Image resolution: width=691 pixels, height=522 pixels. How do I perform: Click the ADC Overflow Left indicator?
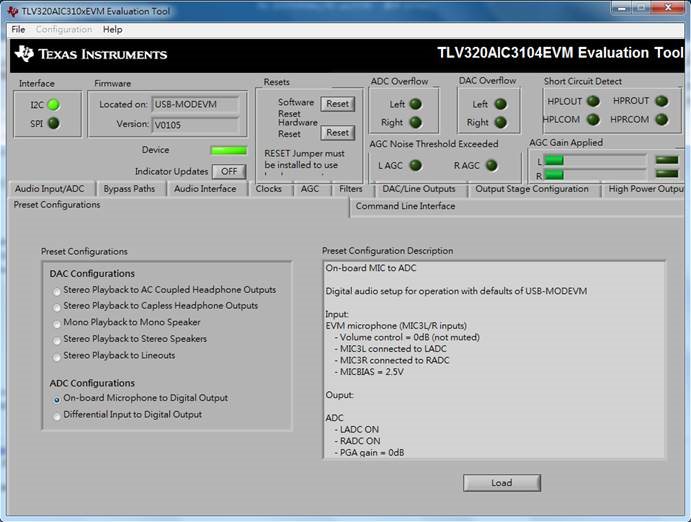coord(416,104)
